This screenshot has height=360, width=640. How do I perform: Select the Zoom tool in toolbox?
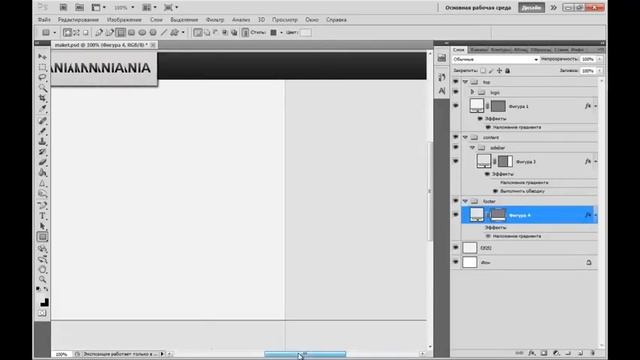coord(42,280)
